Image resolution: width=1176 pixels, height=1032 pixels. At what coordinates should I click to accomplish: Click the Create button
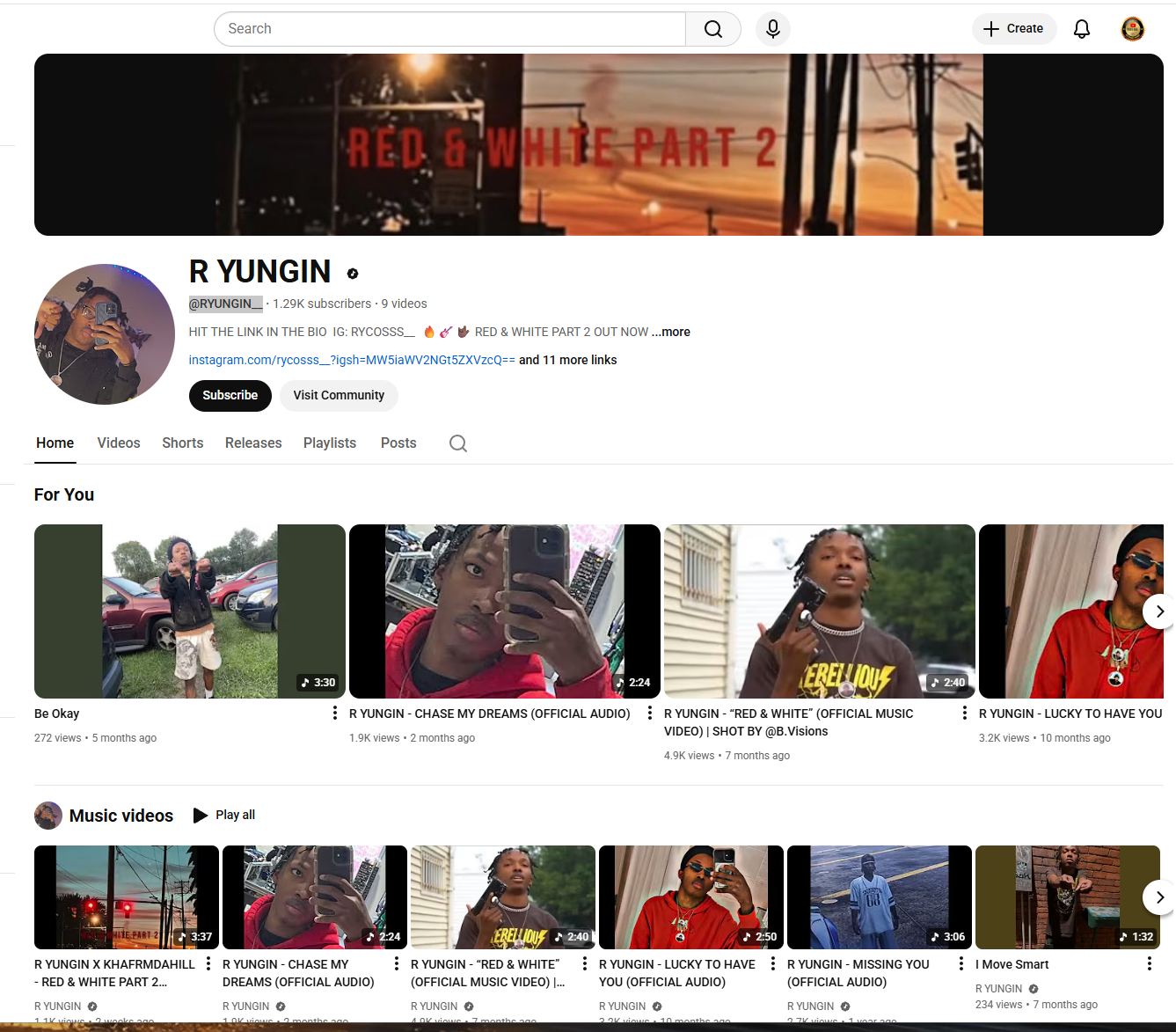[1013, 29]
